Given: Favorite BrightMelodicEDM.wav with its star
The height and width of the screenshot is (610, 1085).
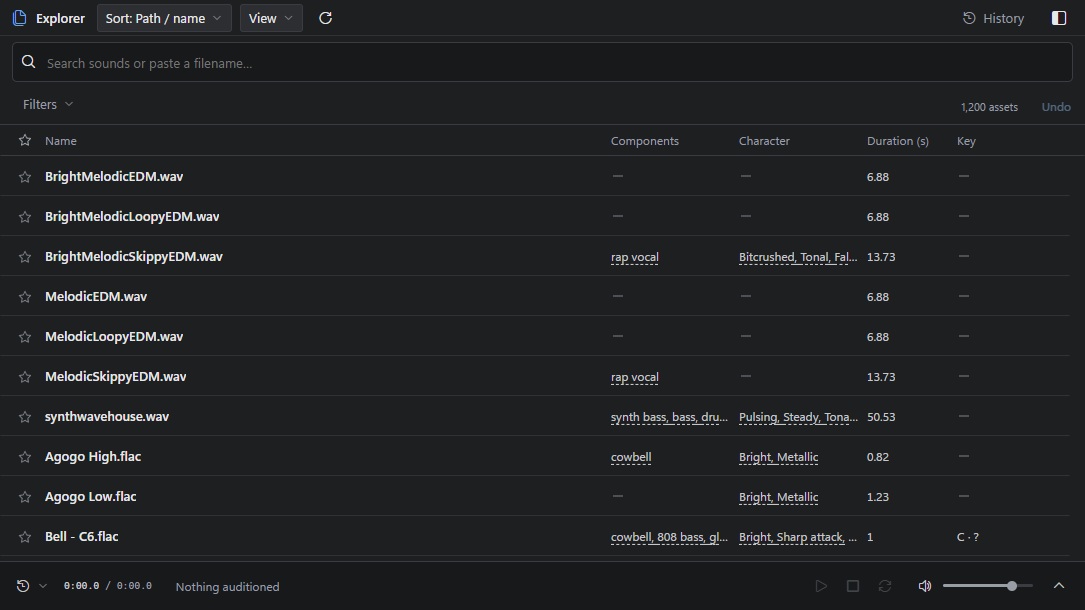Looking at the screenshot, I should pyautogui.click(x=25, y=176).
